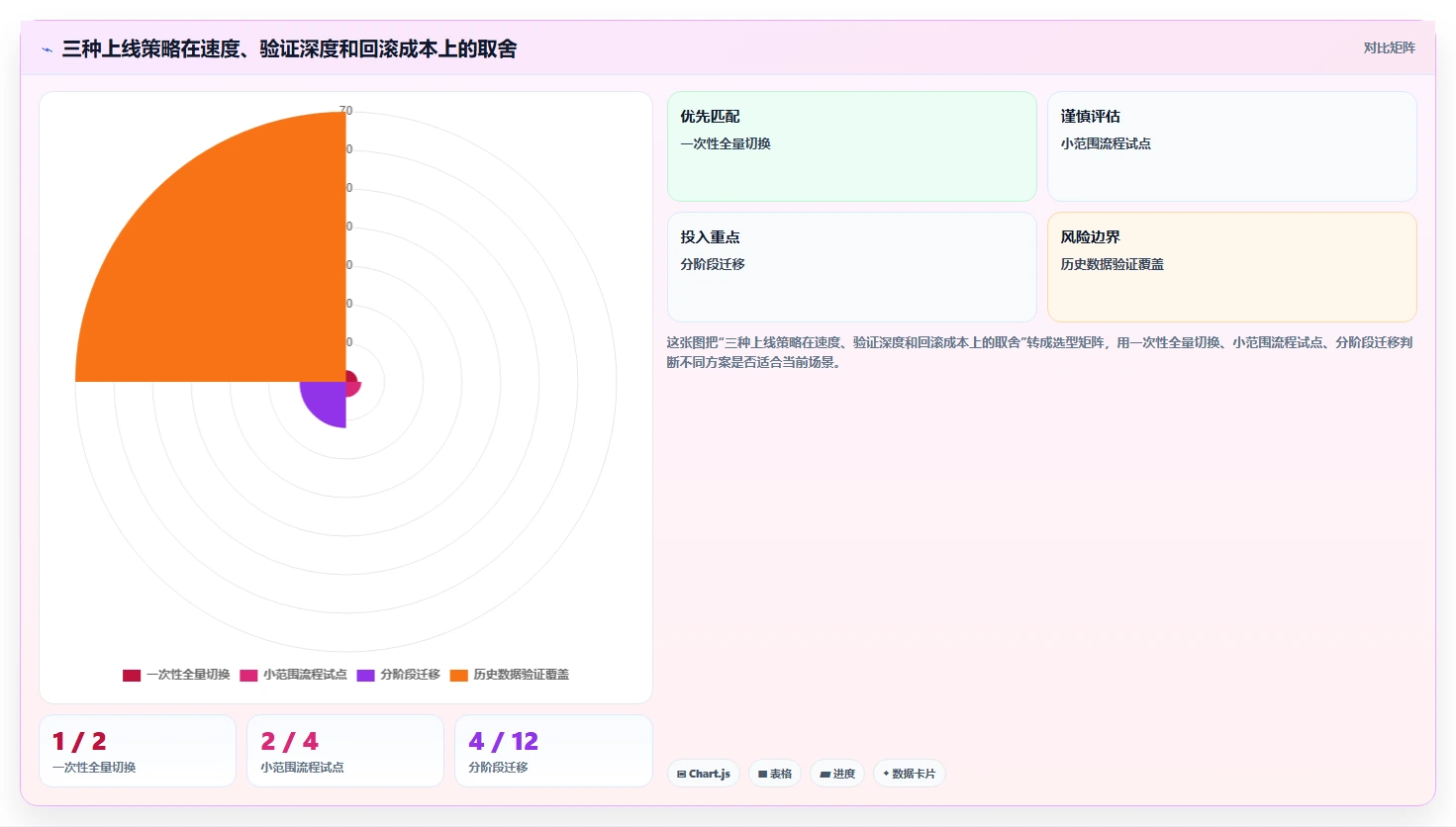Screen dimensions: 1456x827
Task: Click 历史数据验证覆盖 text in 风险边界 card
Action: coord(1112,264)
